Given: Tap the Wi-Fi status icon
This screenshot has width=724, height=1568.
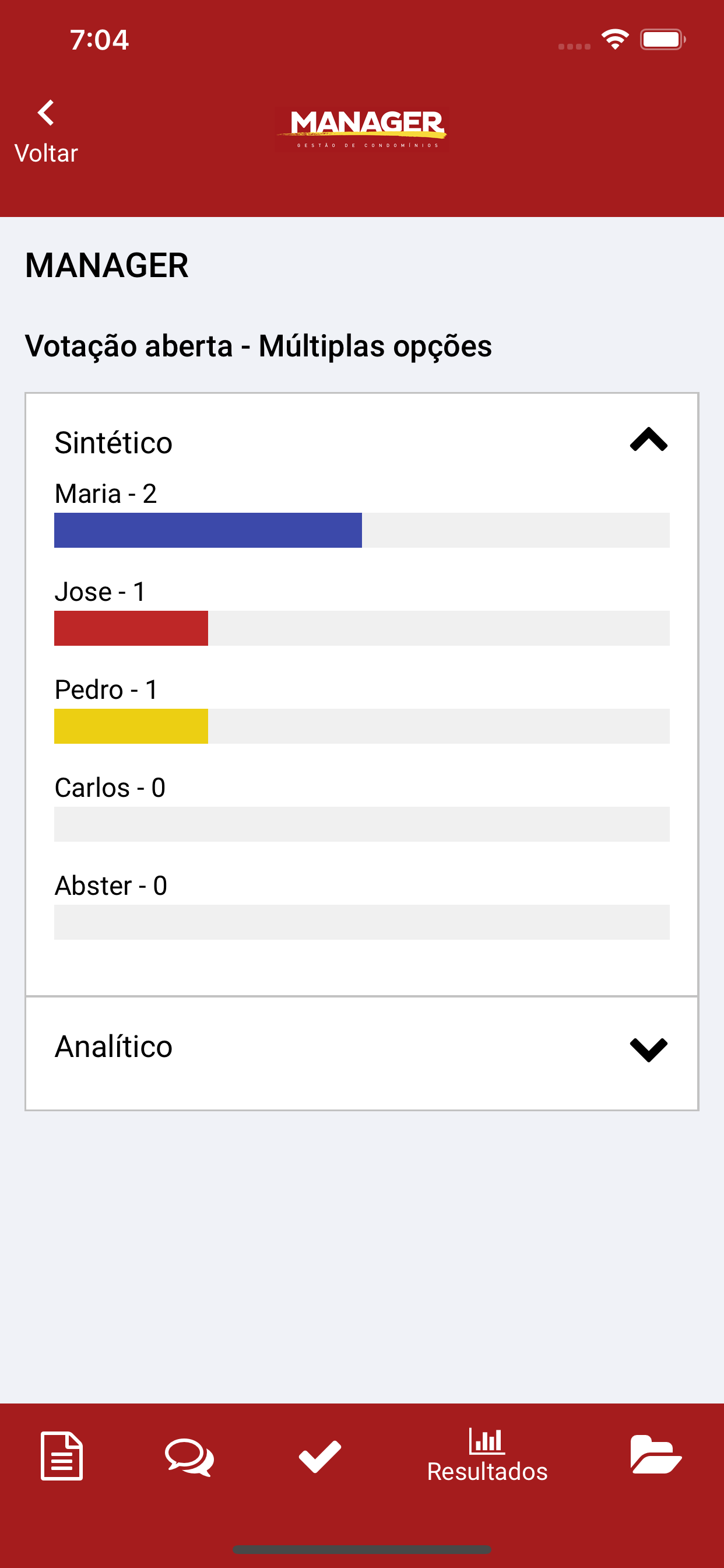Looking at the screenshot, I should click(614, 40).
